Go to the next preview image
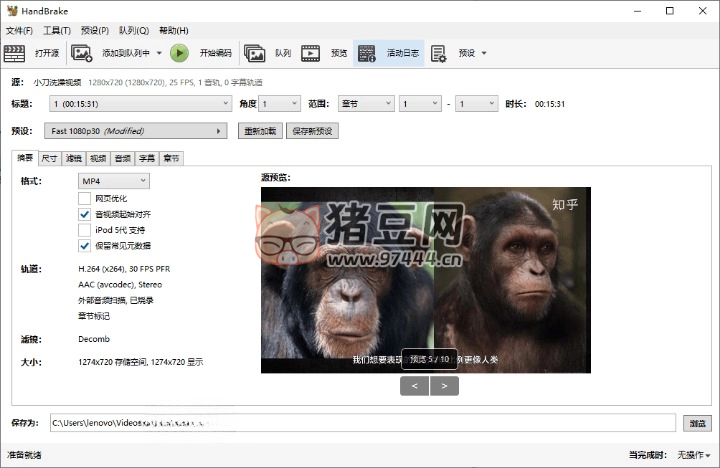Viewport: 720px width, 468px height. (444, 386)
